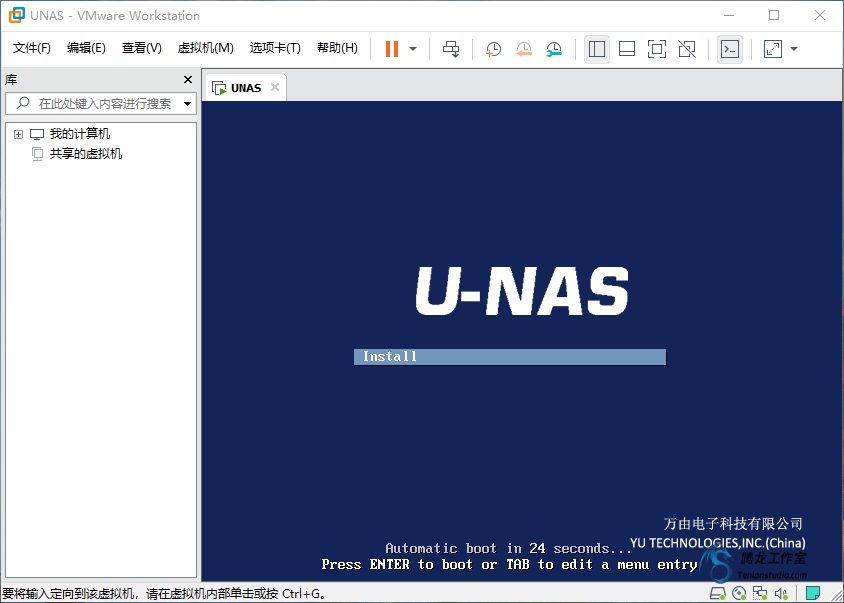Toggle the console view button

(730, 49)
